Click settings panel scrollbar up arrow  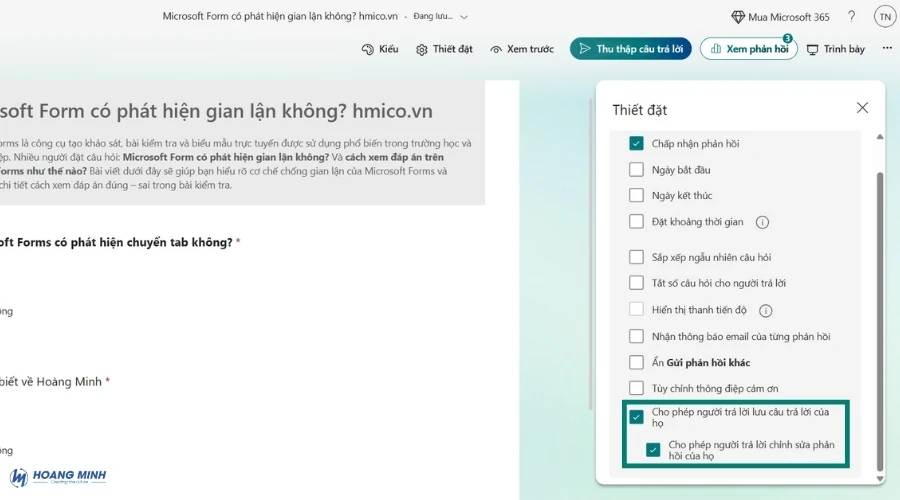pos(879,137)
